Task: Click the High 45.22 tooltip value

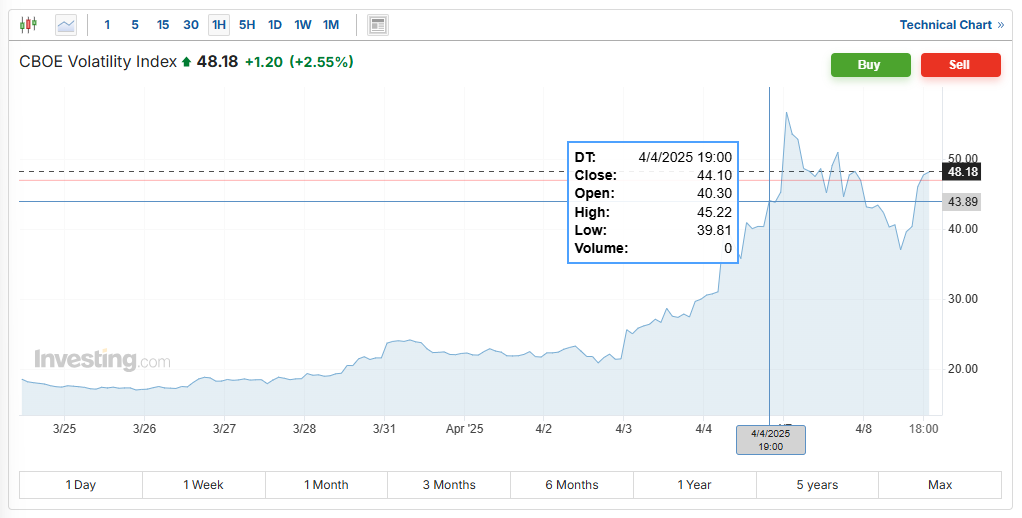Action: [714, 212]
